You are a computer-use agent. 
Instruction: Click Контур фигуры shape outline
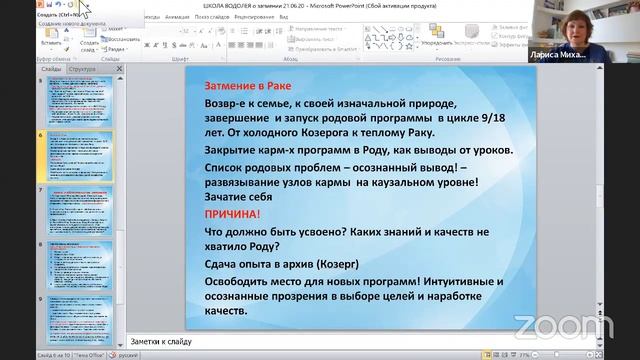click(x=511, y=36)
